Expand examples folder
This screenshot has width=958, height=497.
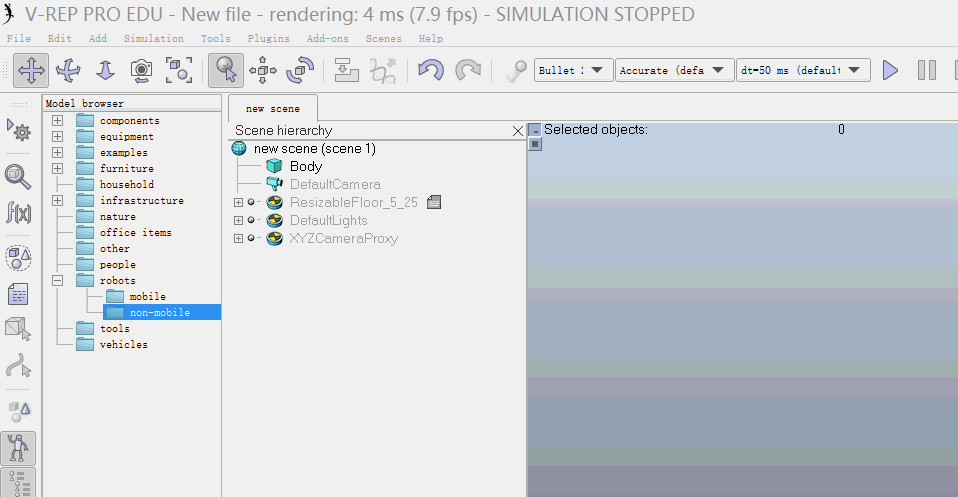[x=57, y=152]
